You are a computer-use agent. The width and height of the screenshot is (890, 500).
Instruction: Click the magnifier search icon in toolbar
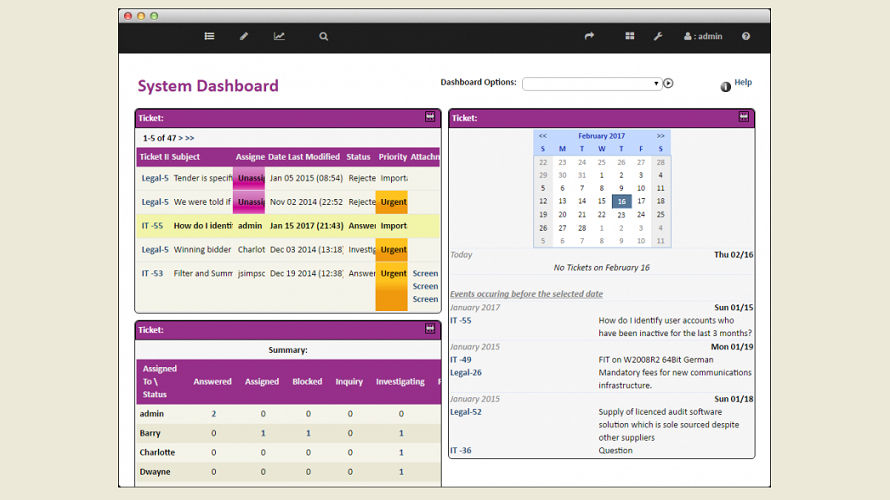coord(324,36)
